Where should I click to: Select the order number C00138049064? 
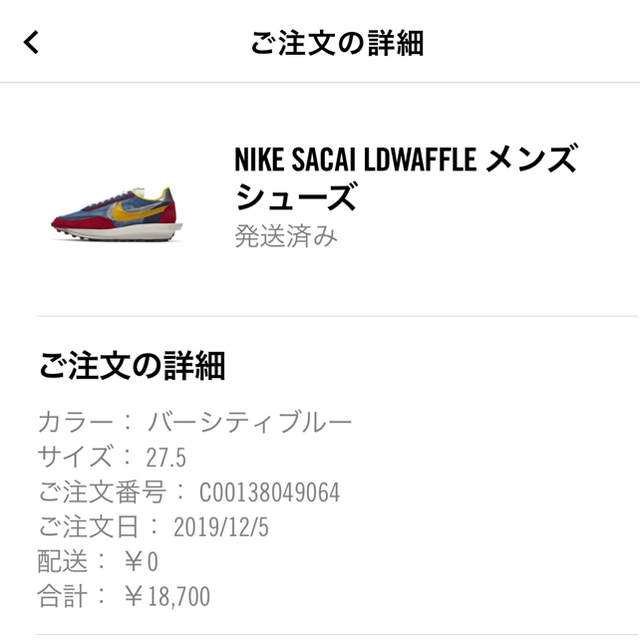269,492
